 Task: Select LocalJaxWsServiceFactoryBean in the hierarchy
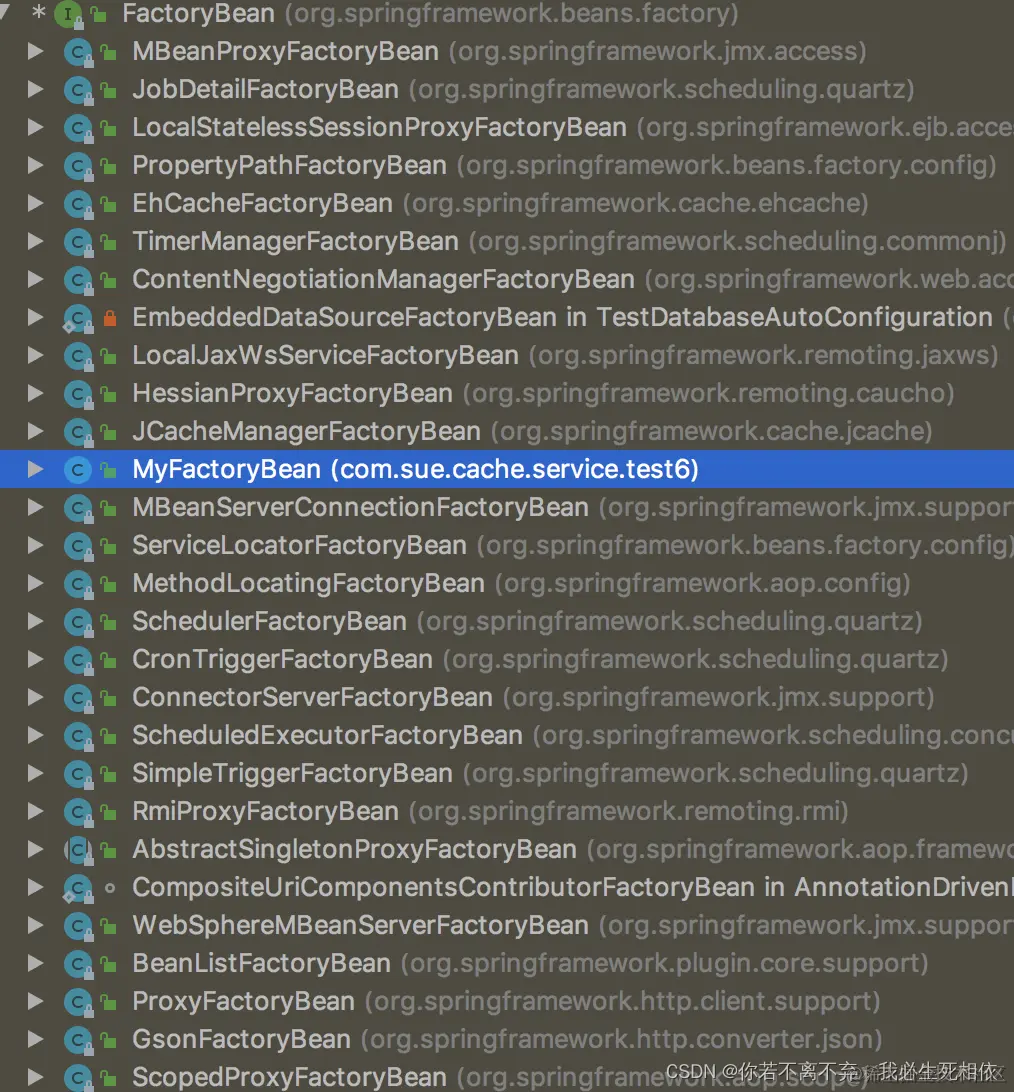click(507, 355)
